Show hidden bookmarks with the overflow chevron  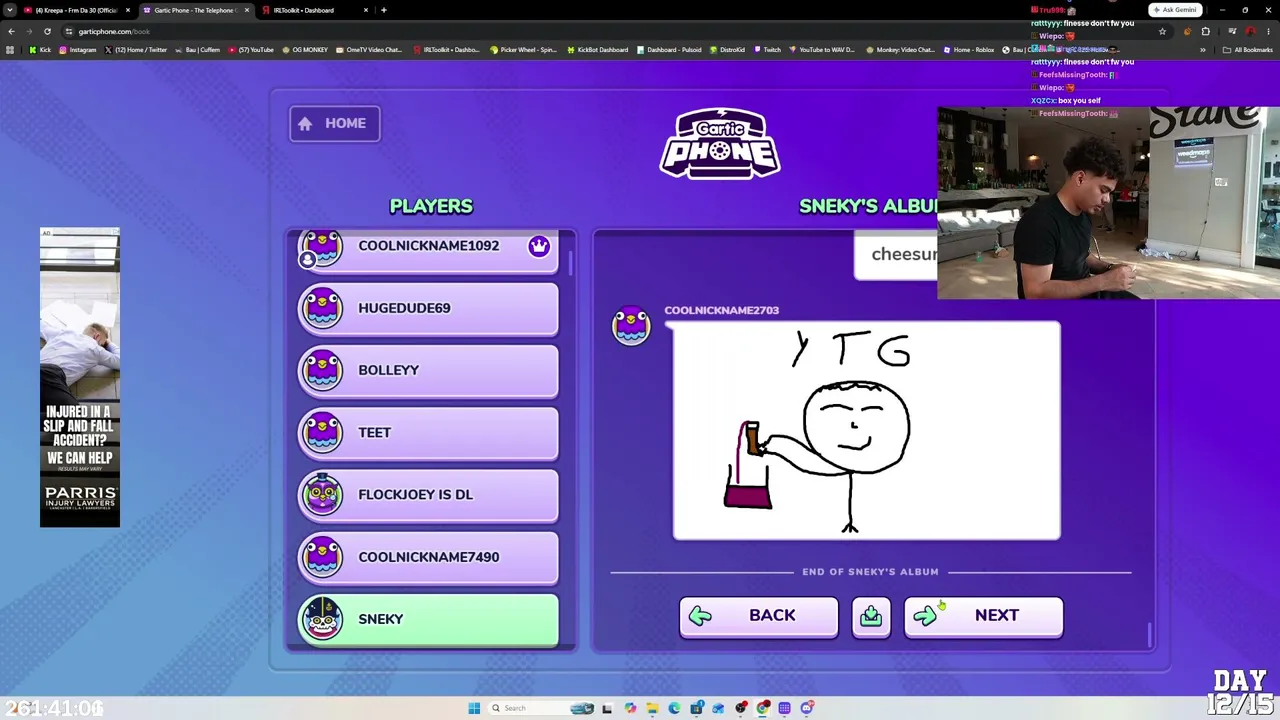1203,50
